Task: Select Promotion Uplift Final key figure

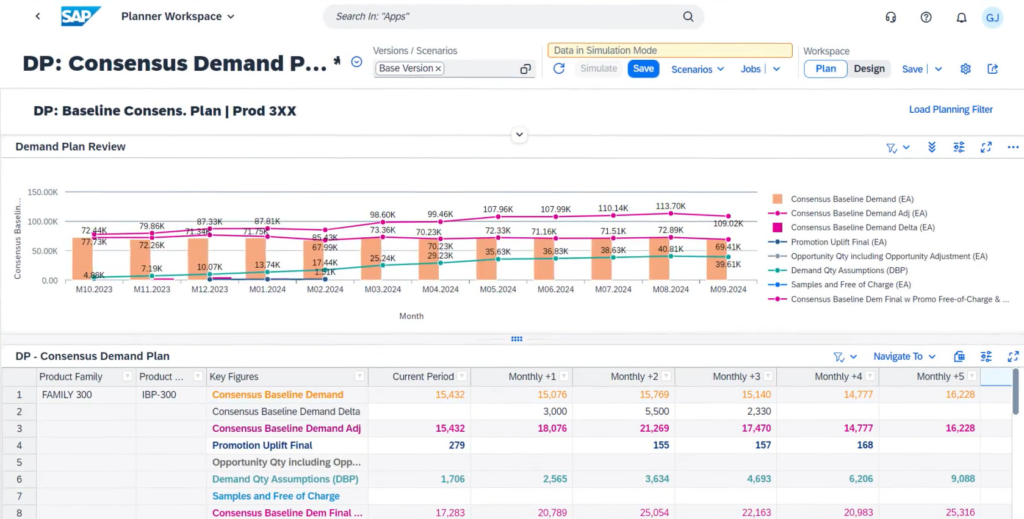Action: click(262, 445)
